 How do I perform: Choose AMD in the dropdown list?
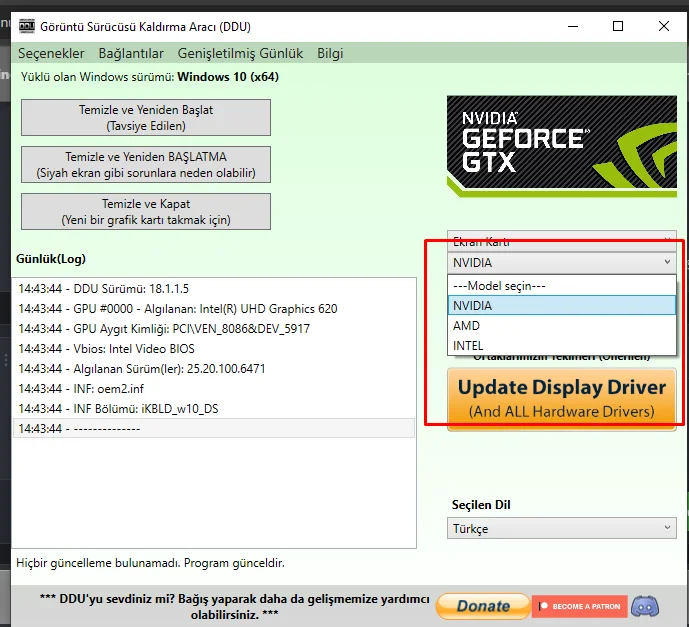point(562,326)
